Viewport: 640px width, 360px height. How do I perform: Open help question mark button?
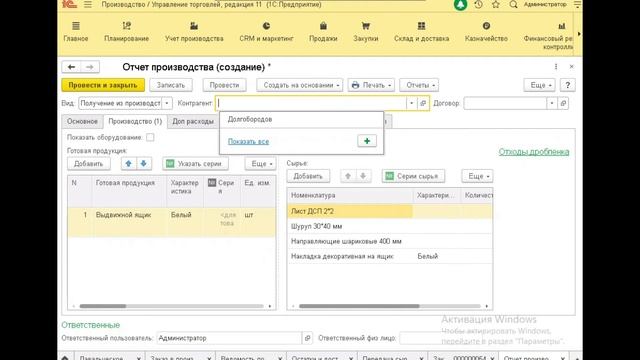pyautogui.click(x=567, y=85)
